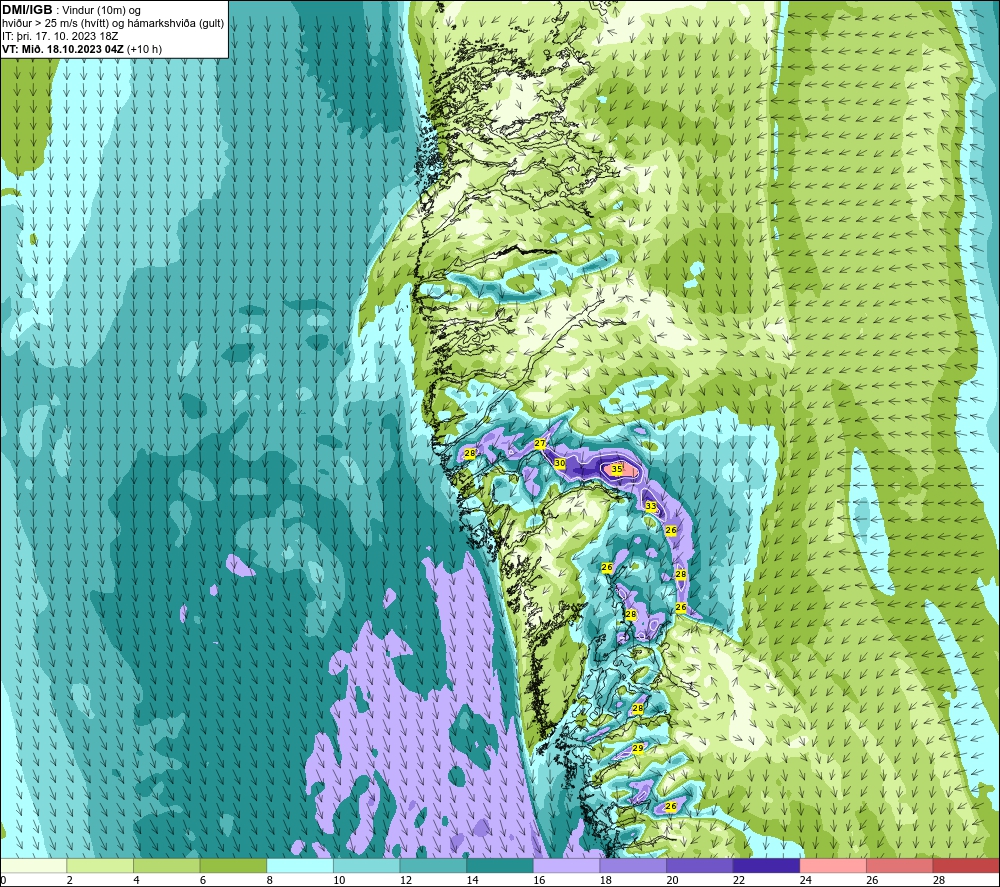1000x887 pixels.
Task: Click the yellow gust label "35"
Action: pyautogui.click(x=617, y=469)
